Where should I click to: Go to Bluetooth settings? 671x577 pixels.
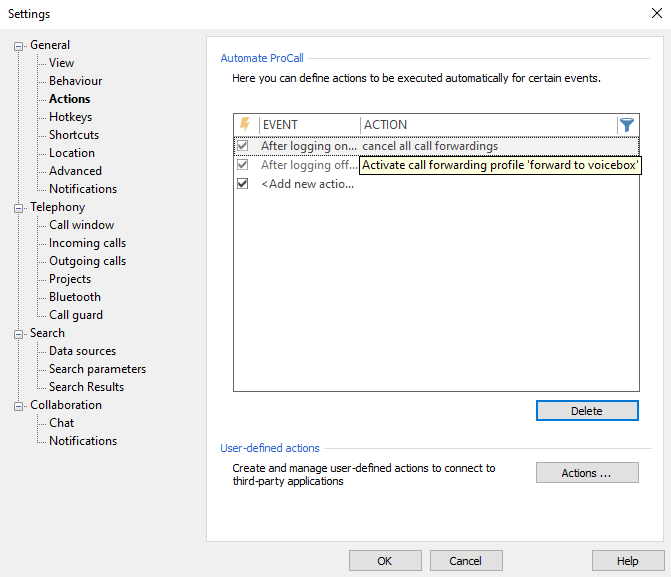point(75,297)
